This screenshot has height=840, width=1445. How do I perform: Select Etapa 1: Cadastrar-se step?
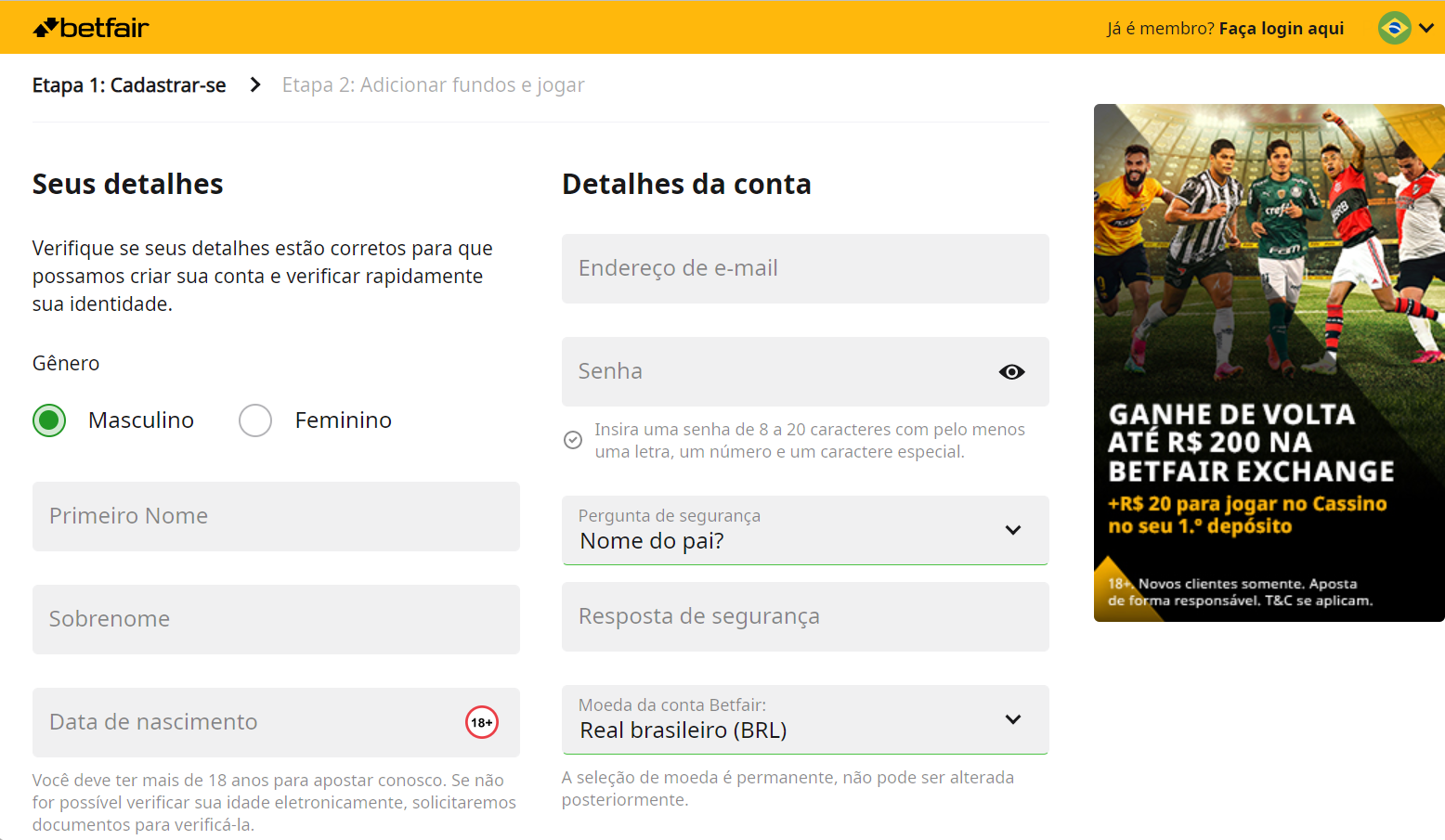[x=129, y=85]
